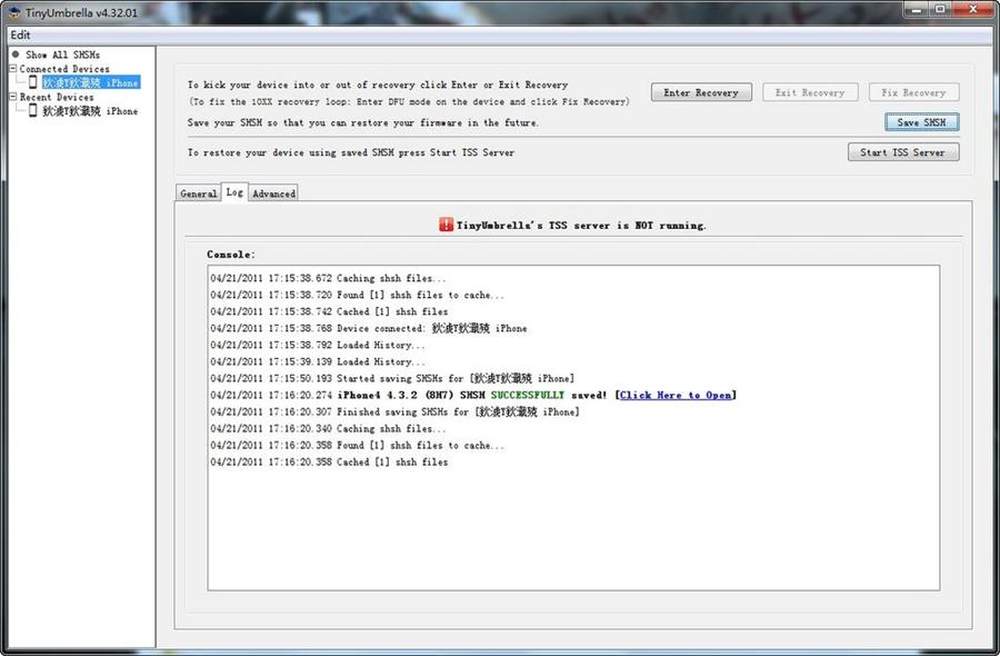The image size is (1000, 656).
Task: Click the first 'Caching shsh files...' log line
Action: coord(328,279)
